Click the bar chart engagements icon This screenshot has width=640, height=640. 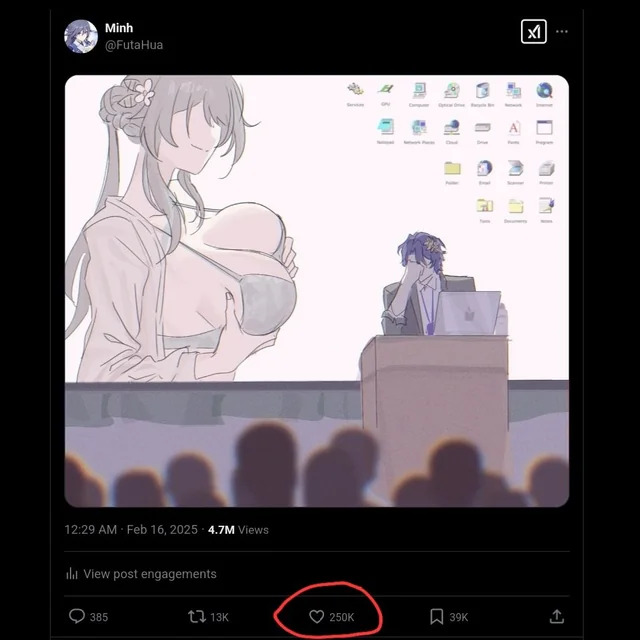tap(72, 573)
